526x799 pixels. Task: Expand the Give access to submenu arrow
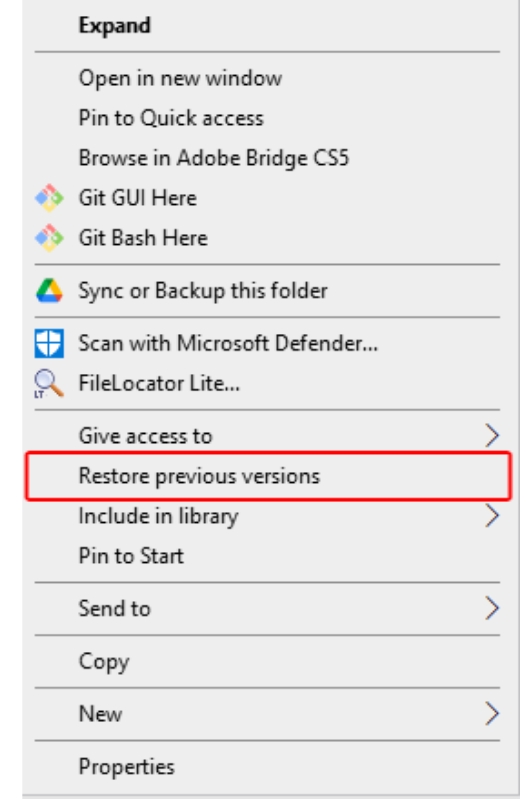click(491, 436)
